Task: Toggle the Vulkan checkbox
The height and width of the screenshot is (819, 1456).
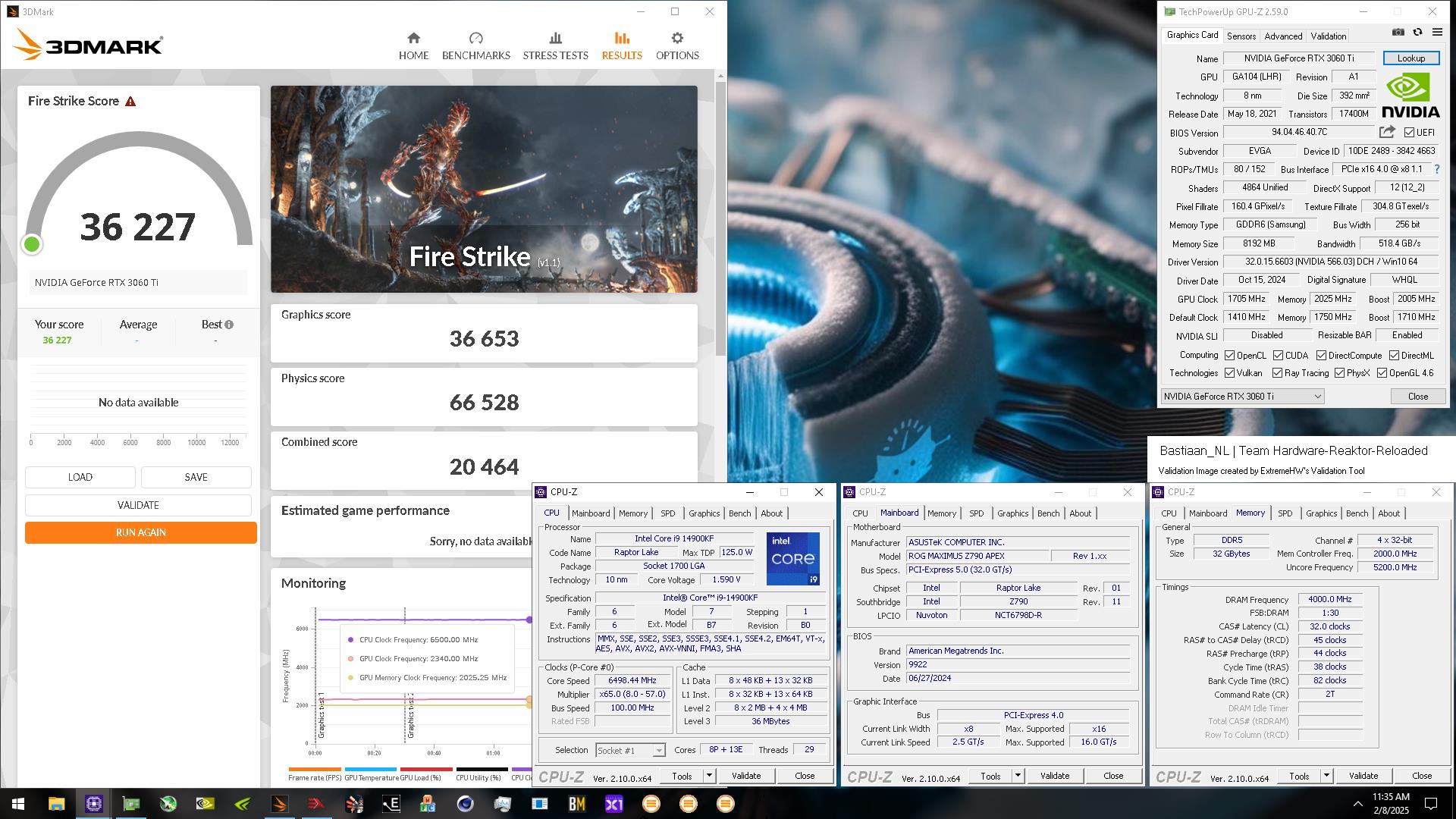Action: point(1230,373)
